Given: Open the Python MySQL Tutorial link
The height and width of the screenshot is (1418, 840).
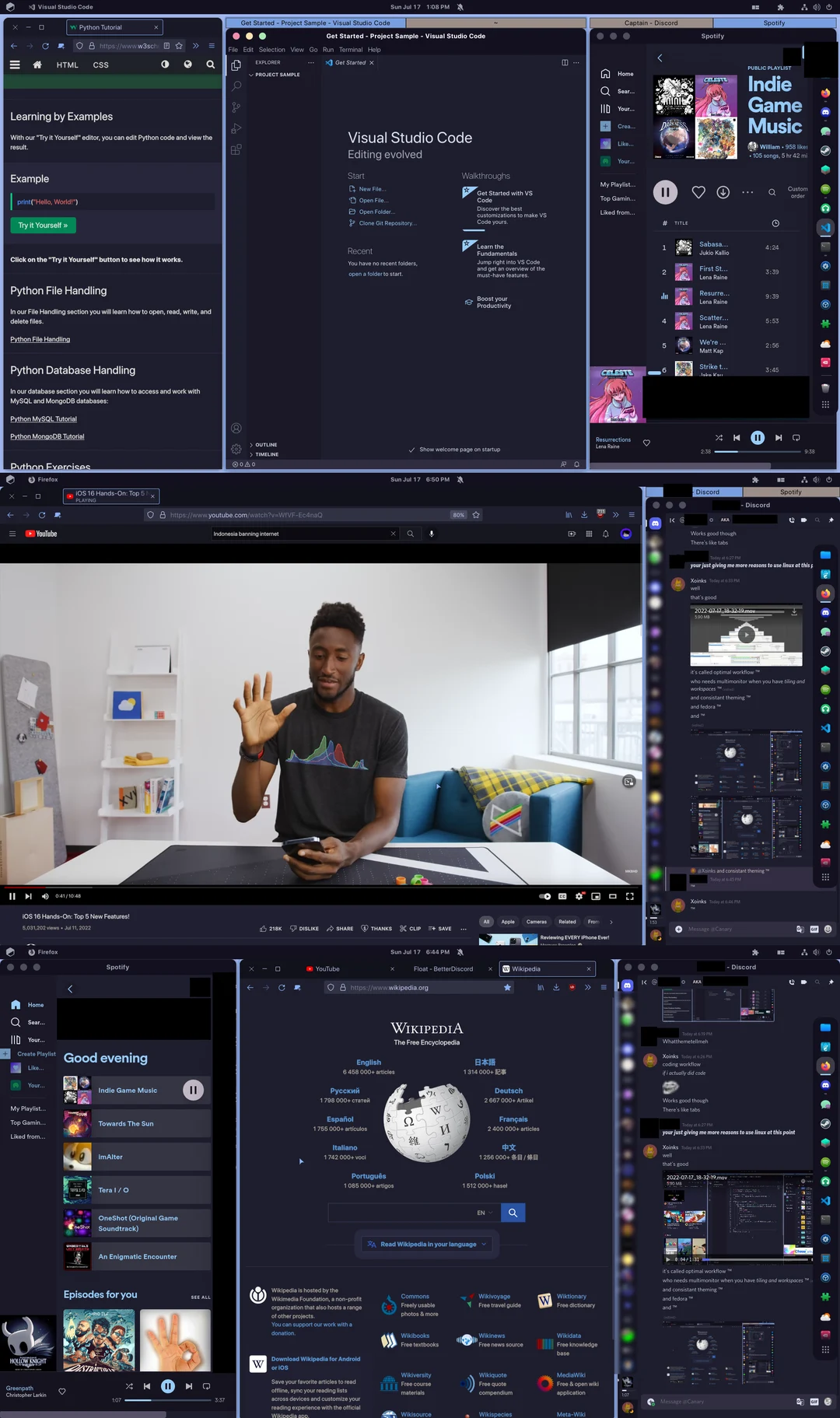Looking at the screenshot, I should click(x=44, y=419).
